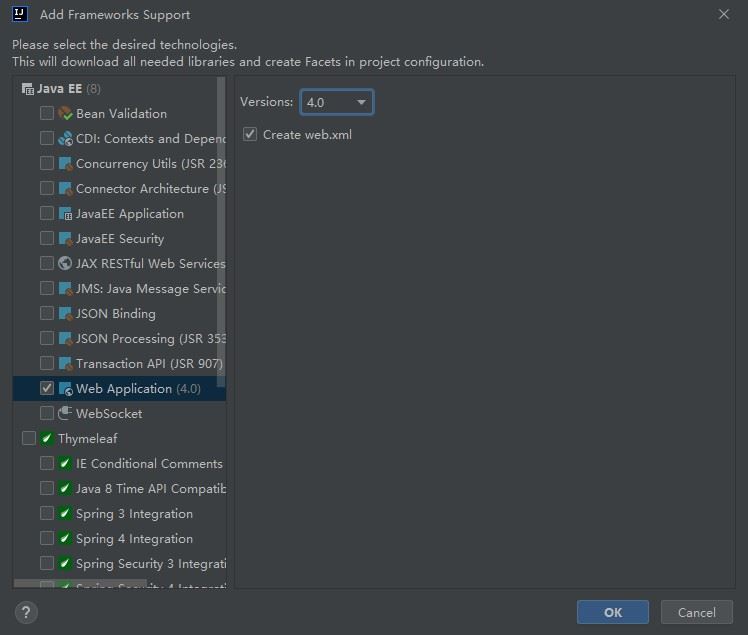Click the Java EE group icon
The width and height of the screenshot is (748, 635).
click(28, 89)
